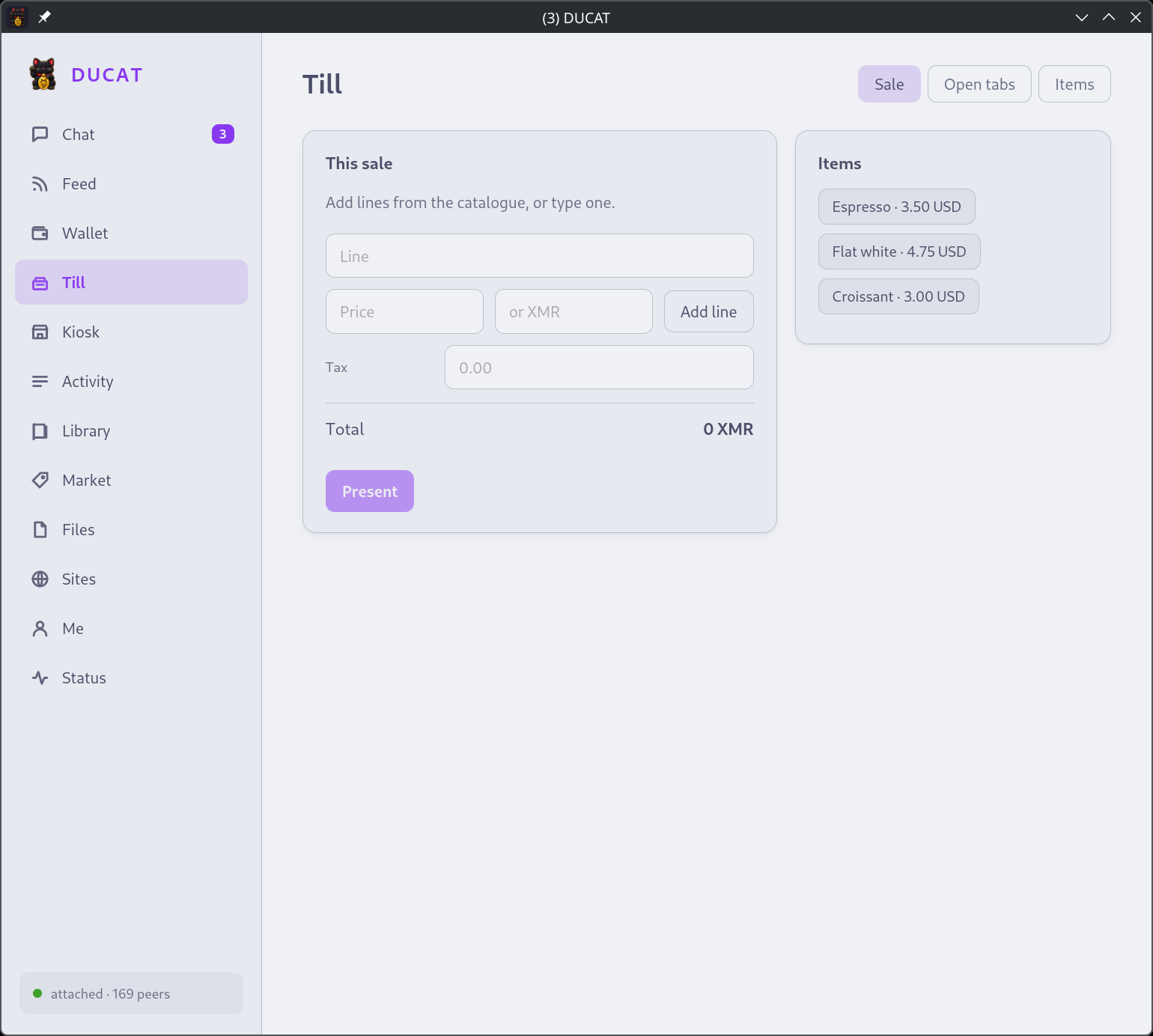Viewport: 1153px width, 1036px height.
Task: Click the Library book icon
Action: [40, 431]
